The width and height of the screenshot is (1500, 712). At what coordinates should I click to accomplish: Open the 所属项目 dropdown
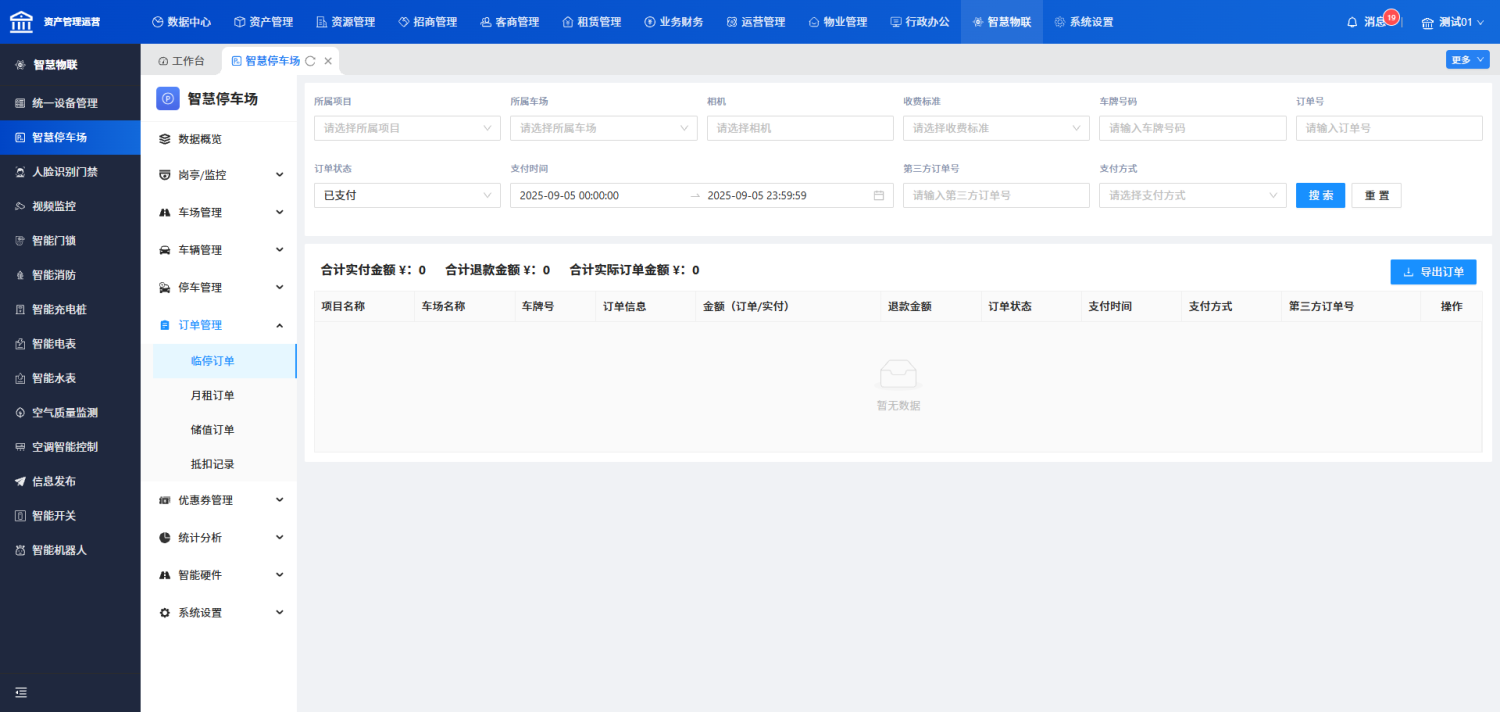pos(407,128)
